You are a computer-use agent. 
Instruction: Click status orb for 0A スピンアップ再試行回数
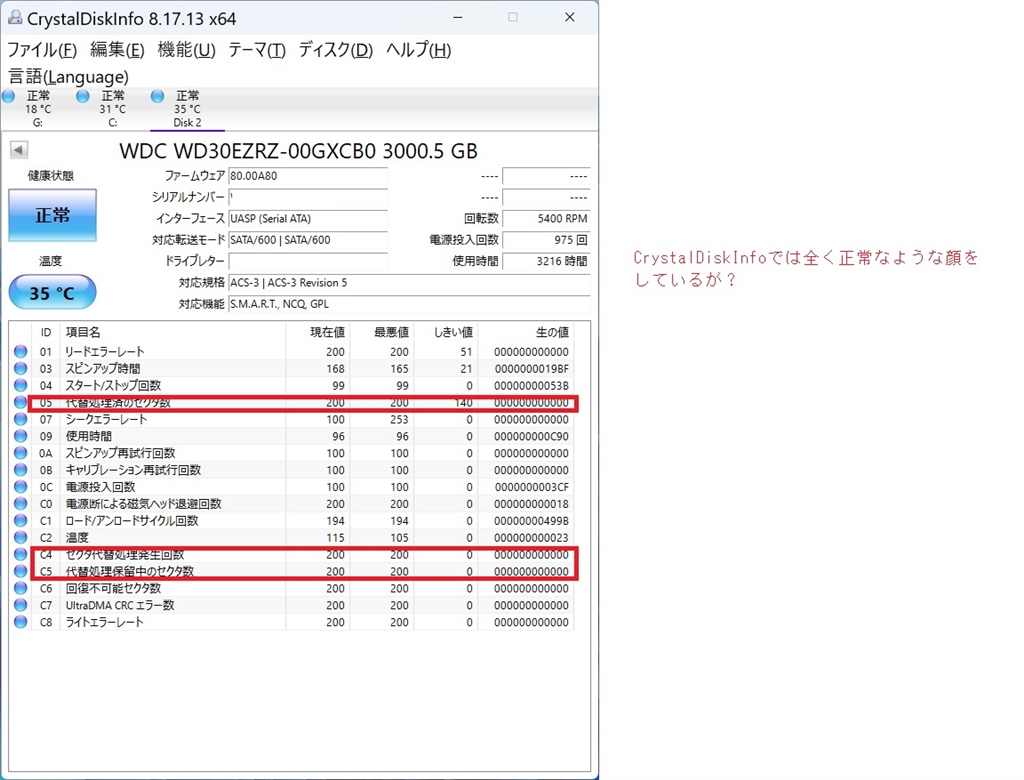click(x=20, y=453)
